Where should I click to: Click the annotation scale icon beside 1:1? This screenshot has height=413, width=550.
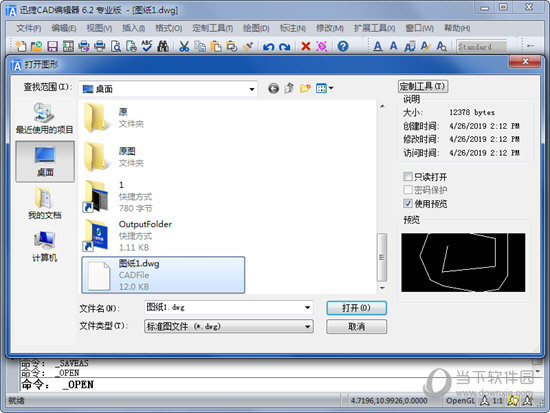coord(485,400)
